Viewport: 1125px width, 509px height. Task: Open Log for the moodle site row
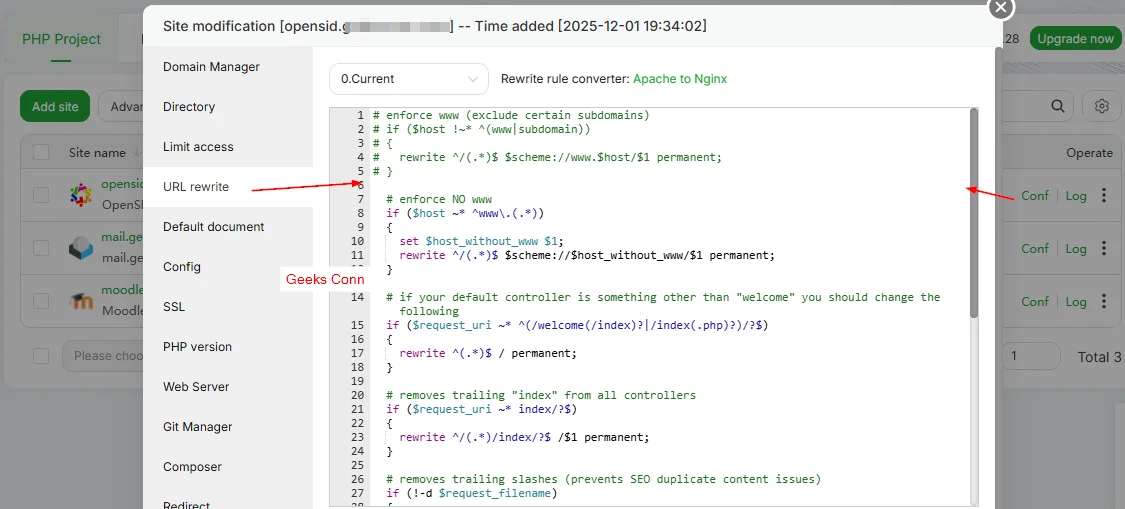click(1075, 302)
